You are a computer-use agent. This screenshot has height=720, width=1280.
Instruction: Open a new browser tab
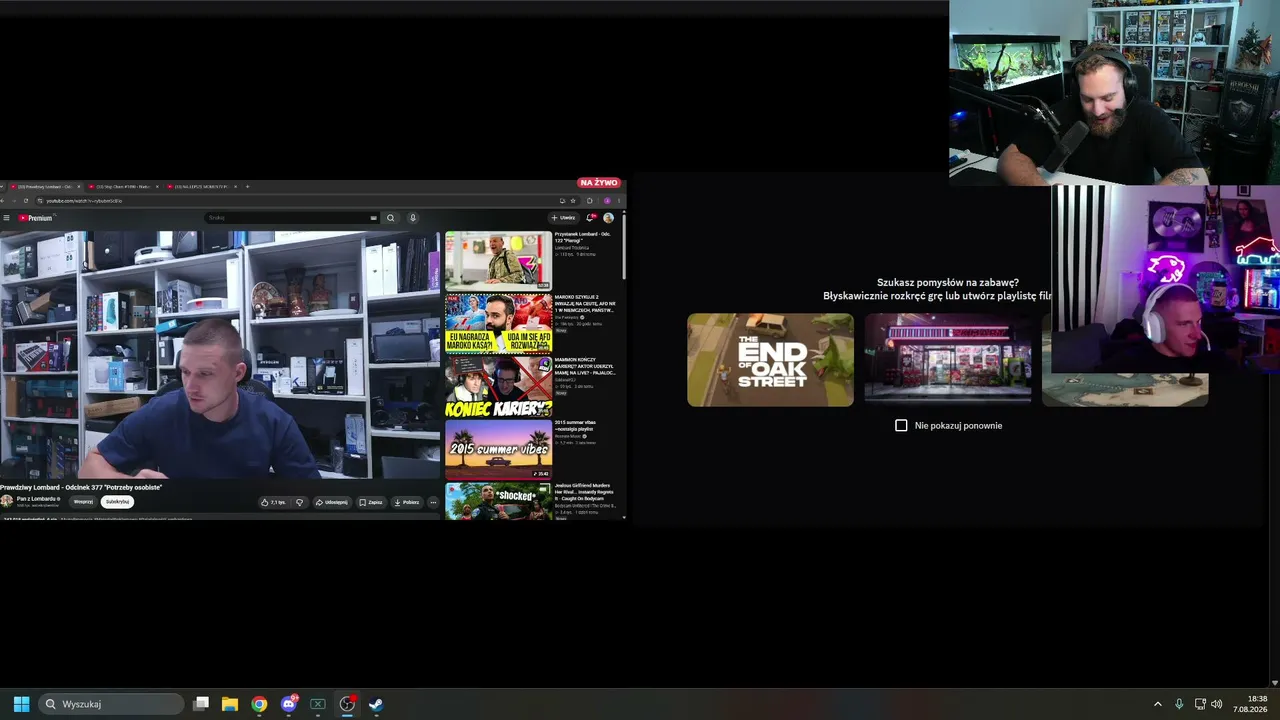[247, 187]
